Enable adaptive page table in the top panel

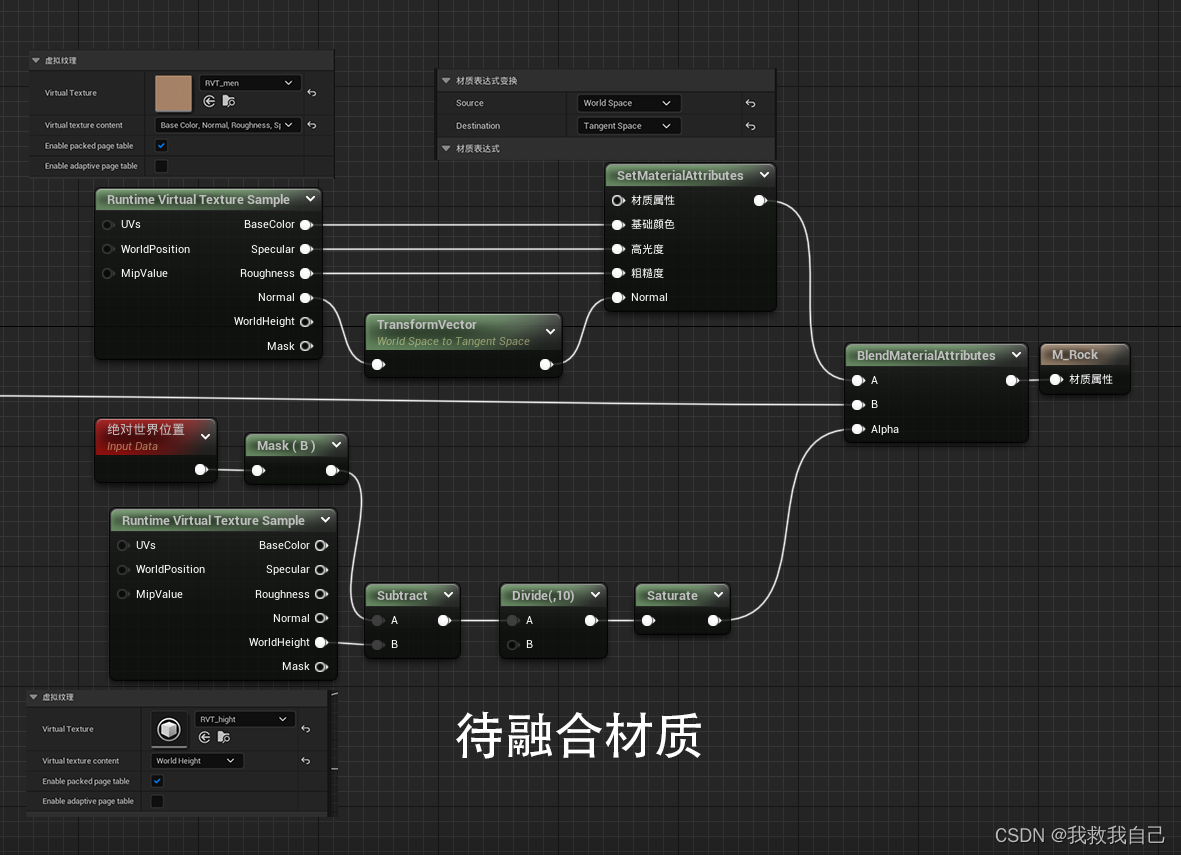coord(161,166)
